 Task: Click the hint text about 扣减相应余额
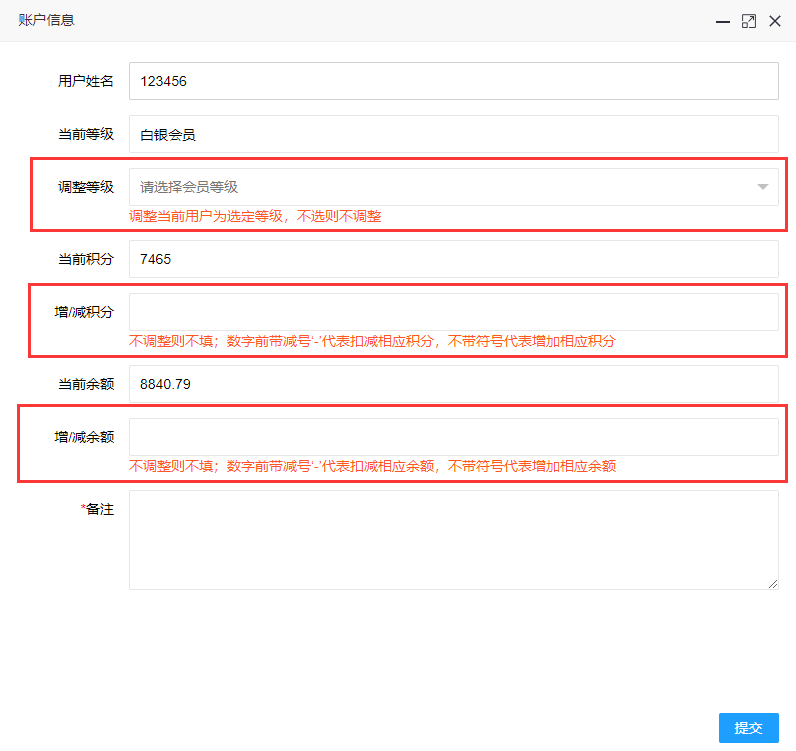click(x=372, y=466)
